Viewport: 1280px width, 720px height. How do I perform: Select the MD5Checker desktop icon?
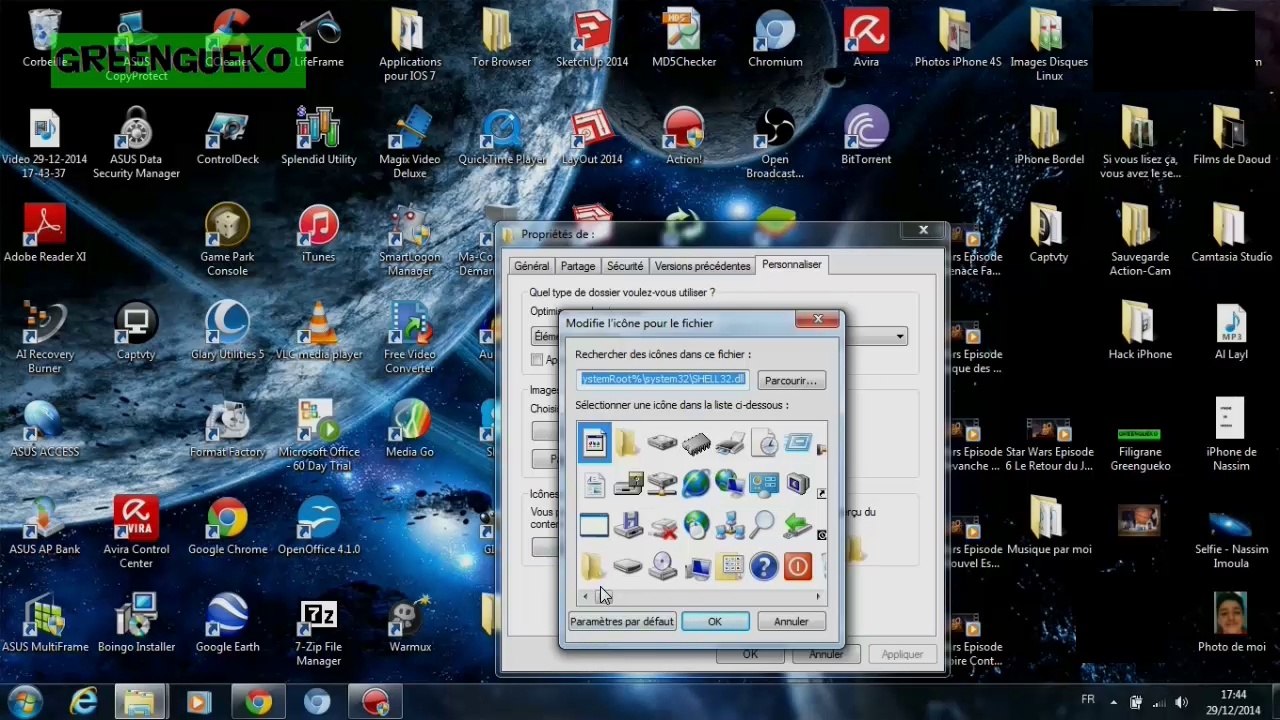click(684, 40)
